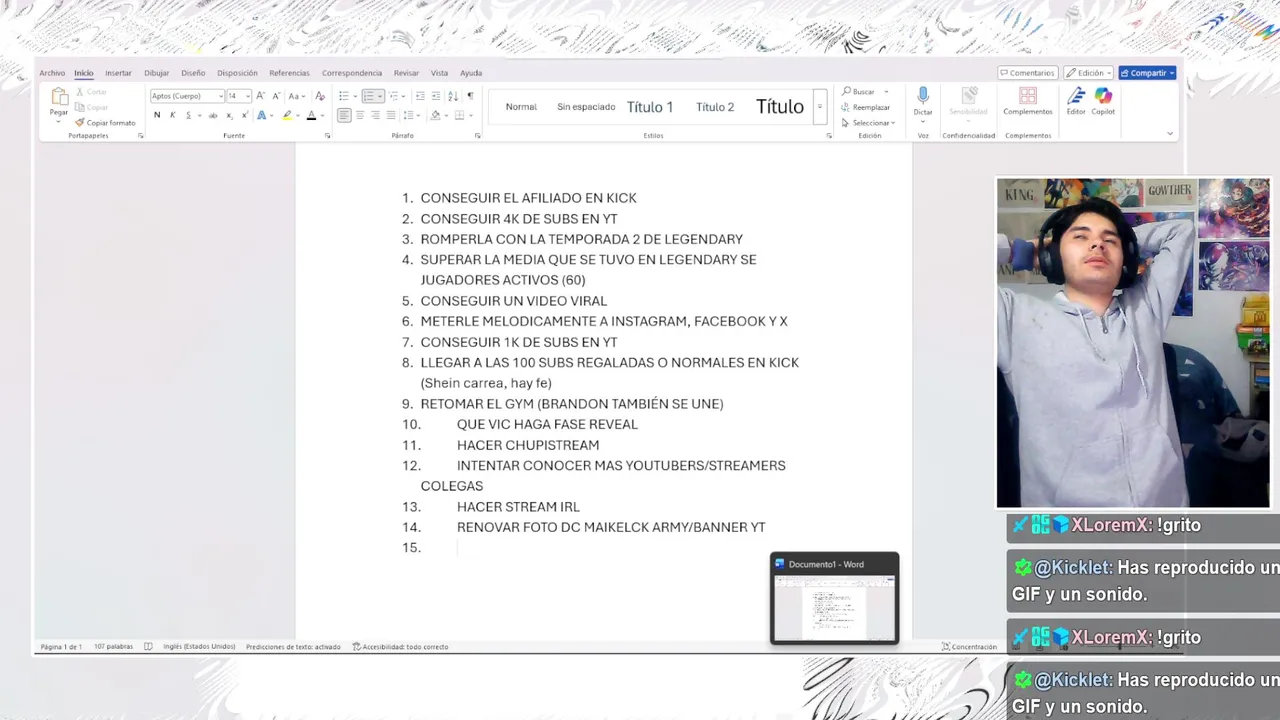Apply superscript formatting
Image resolution: width=1280 pixels, height=720 pixels.
click(x=245, y=115)
